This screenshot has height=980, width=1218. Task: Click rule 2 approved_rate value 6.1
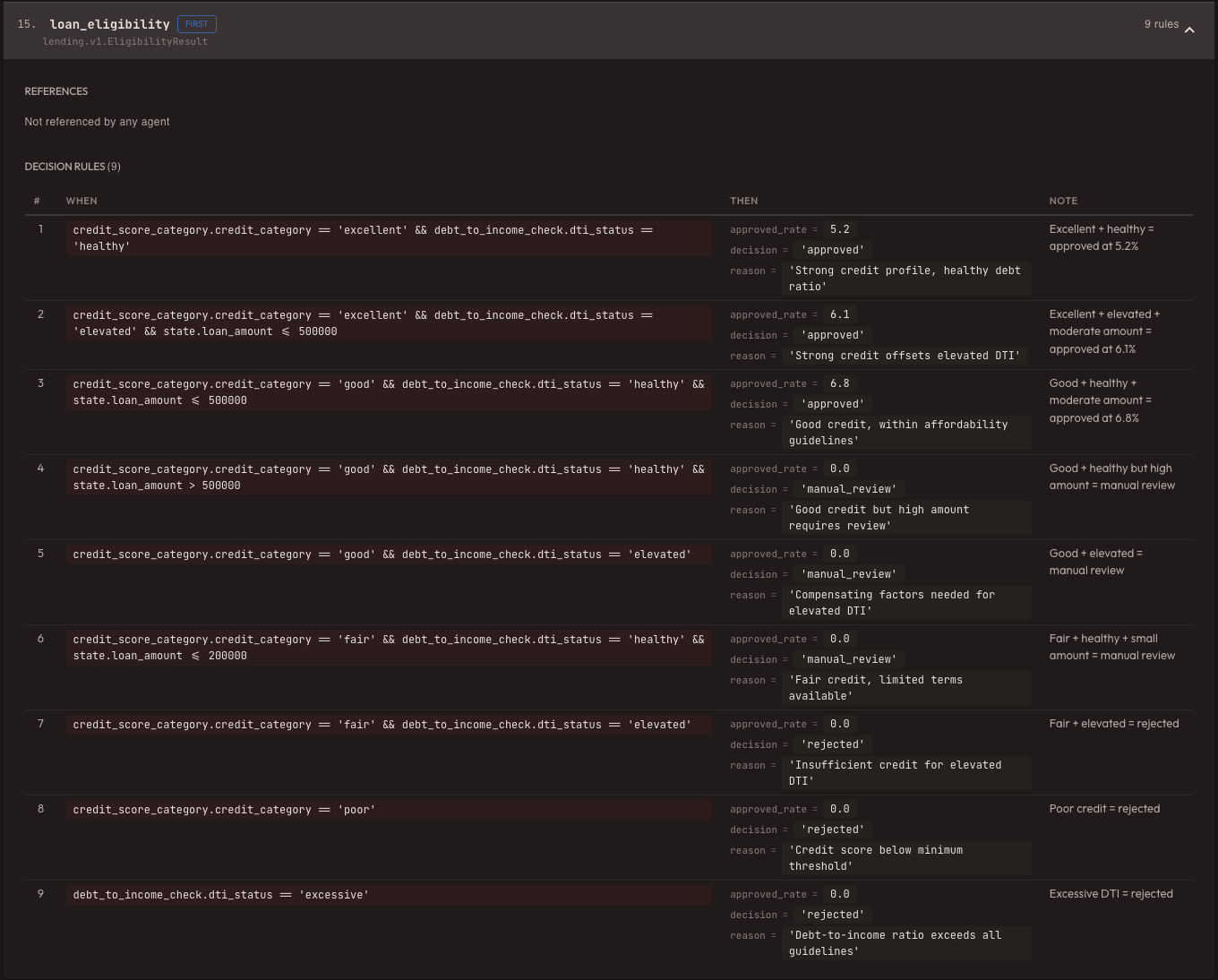click(839, 314)
